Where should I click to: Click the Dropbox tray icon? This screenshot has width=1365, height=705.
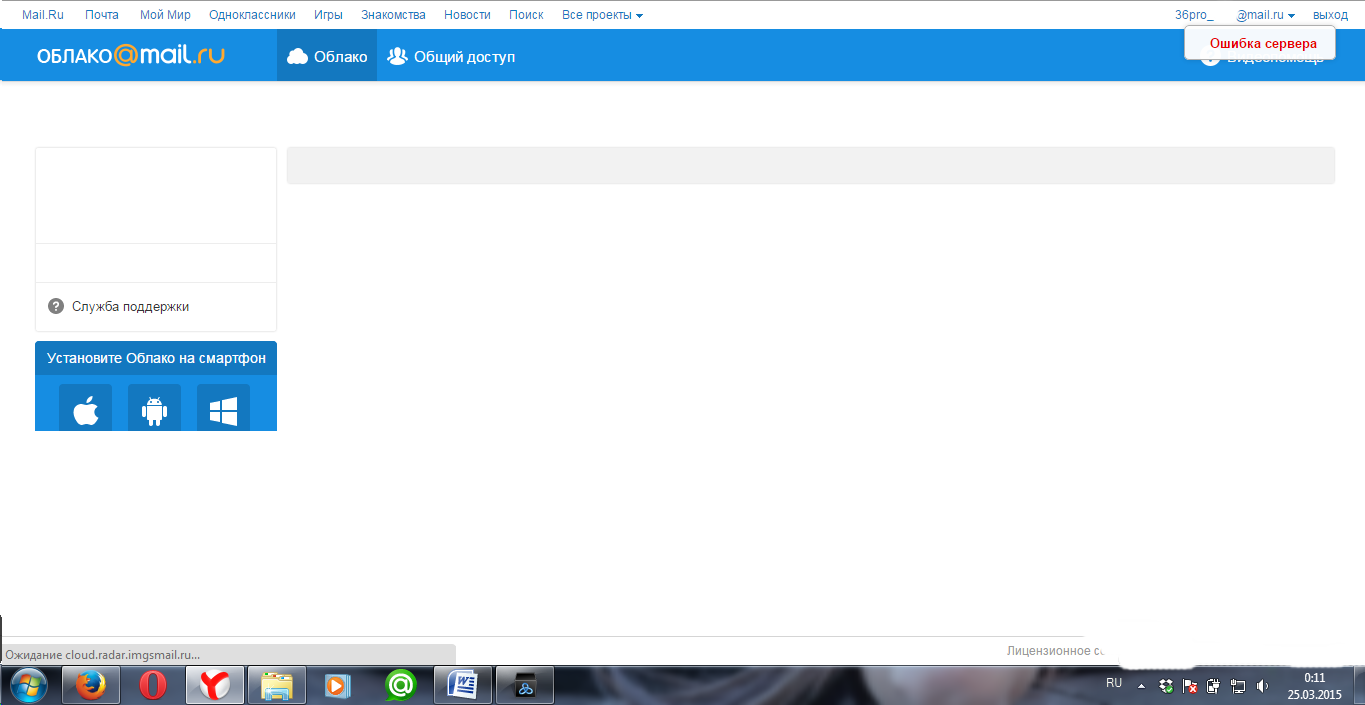1166,686
